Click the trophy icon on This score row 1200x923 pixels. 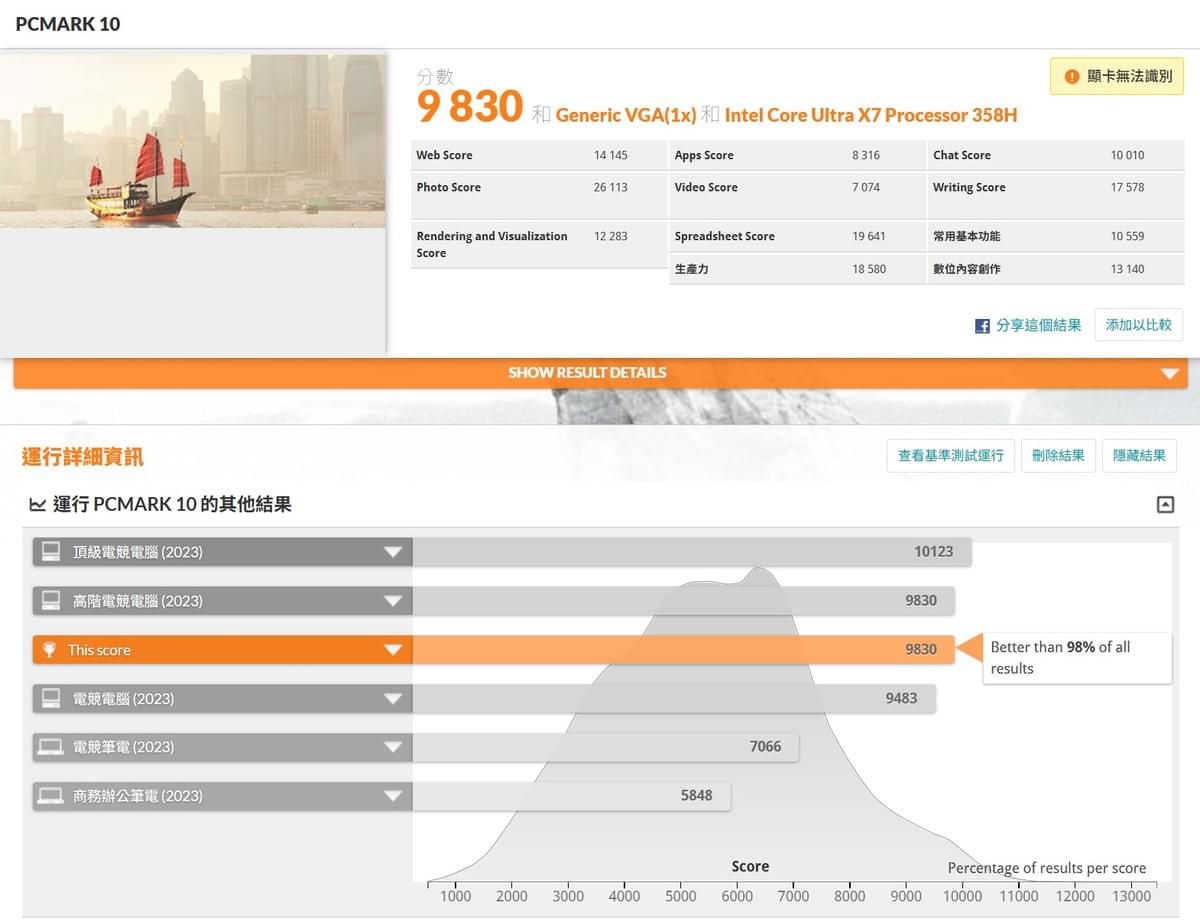coord(49,650)
